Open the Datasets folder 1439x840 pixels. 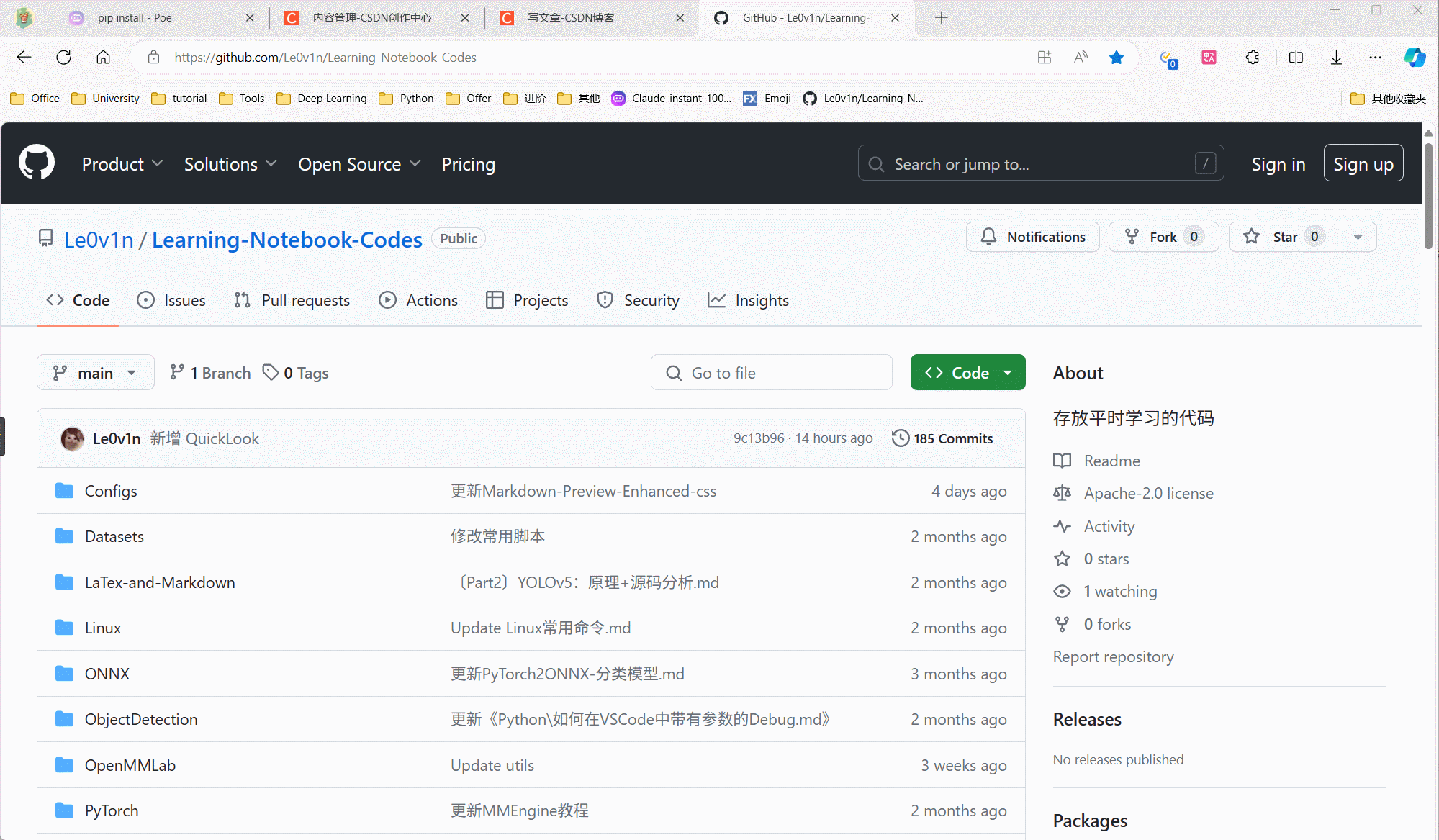pos(114,536)
